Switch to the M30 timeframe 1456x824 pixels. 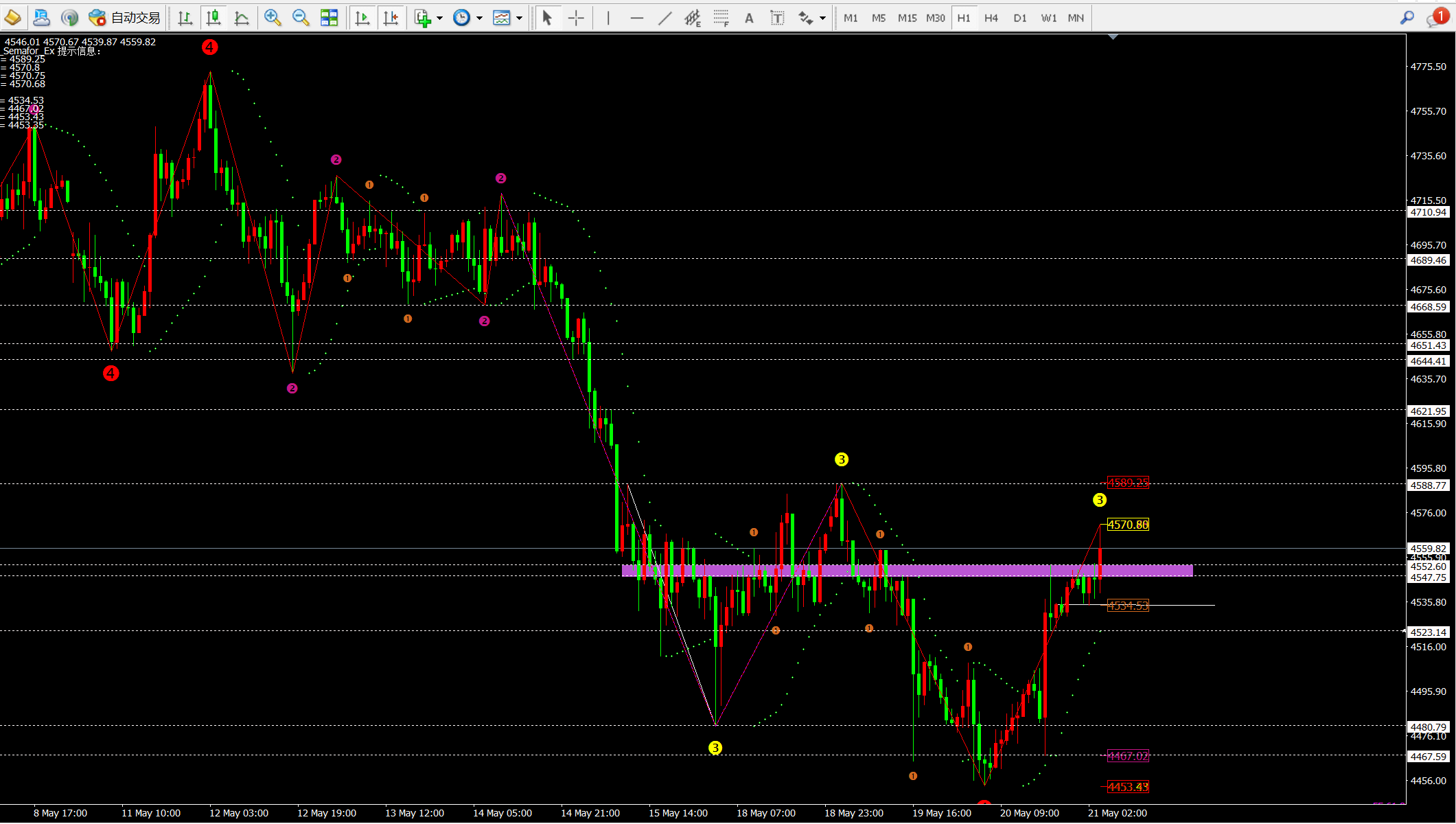tap(936, 18)
